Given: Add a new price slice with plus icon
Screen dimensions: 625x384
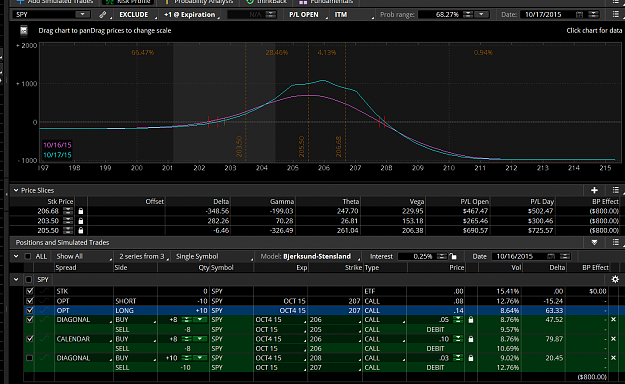Looking at the screenshot, I should click(x=594, y=190).
